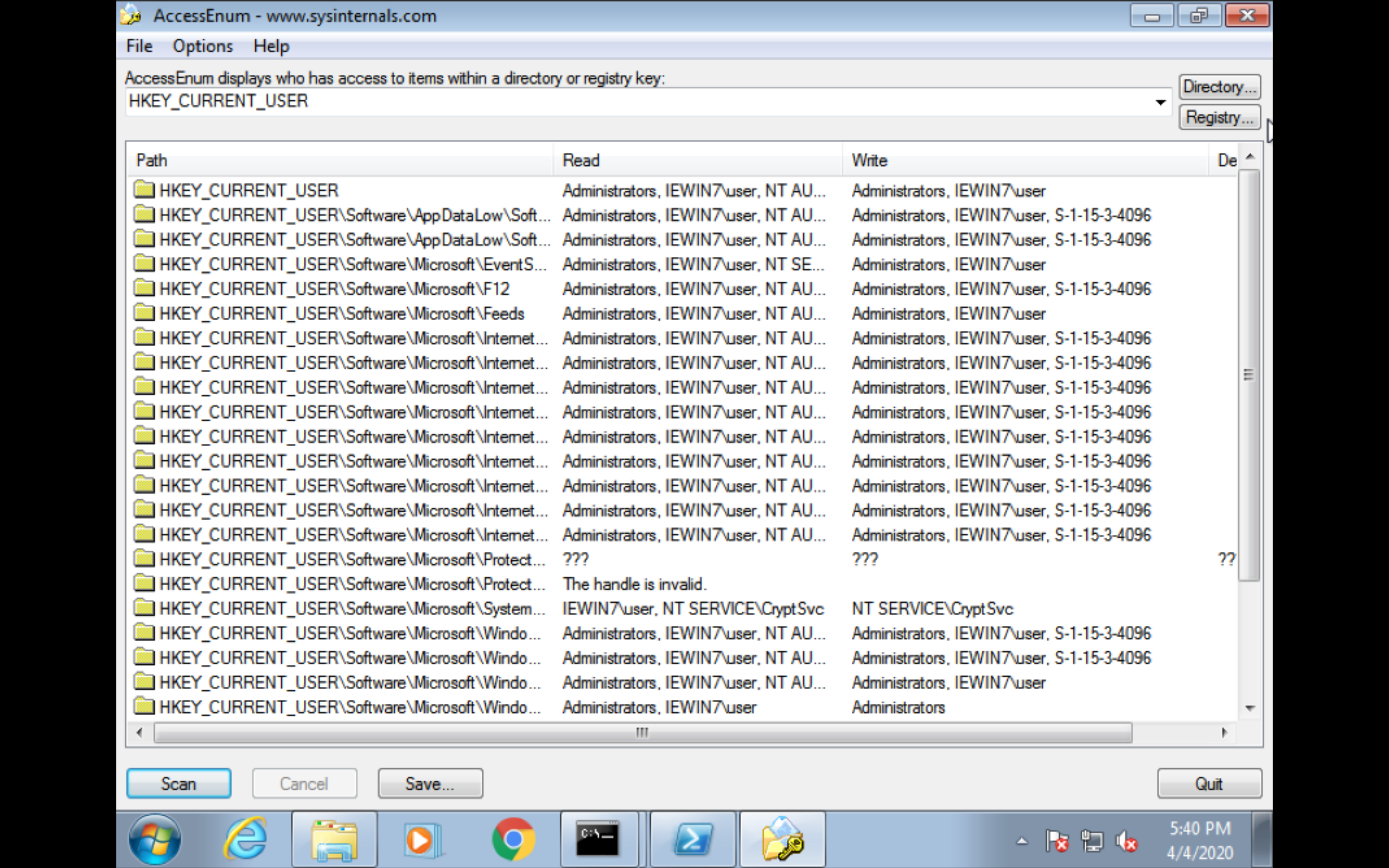The height and width of the screenshot is (868, 1389).
Task: Sort by the Write column header
Action: click(x=1025, y=160)
